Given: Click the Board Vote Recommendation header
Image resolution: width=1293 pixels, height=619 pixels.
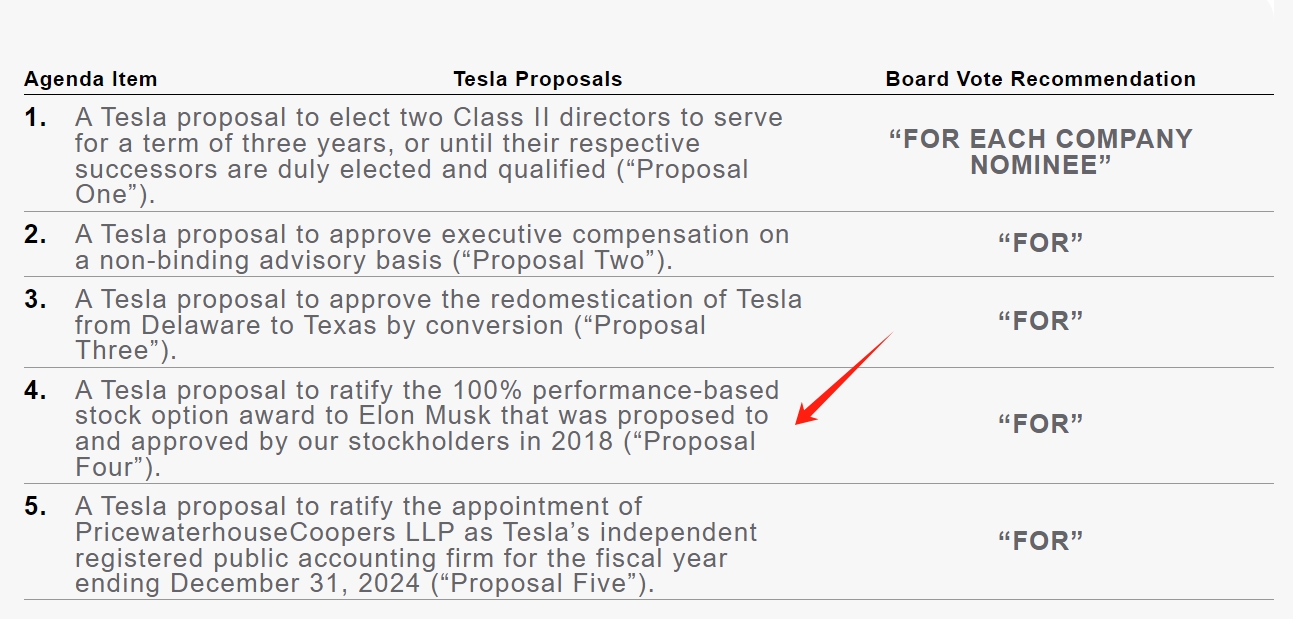Looking at the screenshot, I should [x=1040, y=79].
